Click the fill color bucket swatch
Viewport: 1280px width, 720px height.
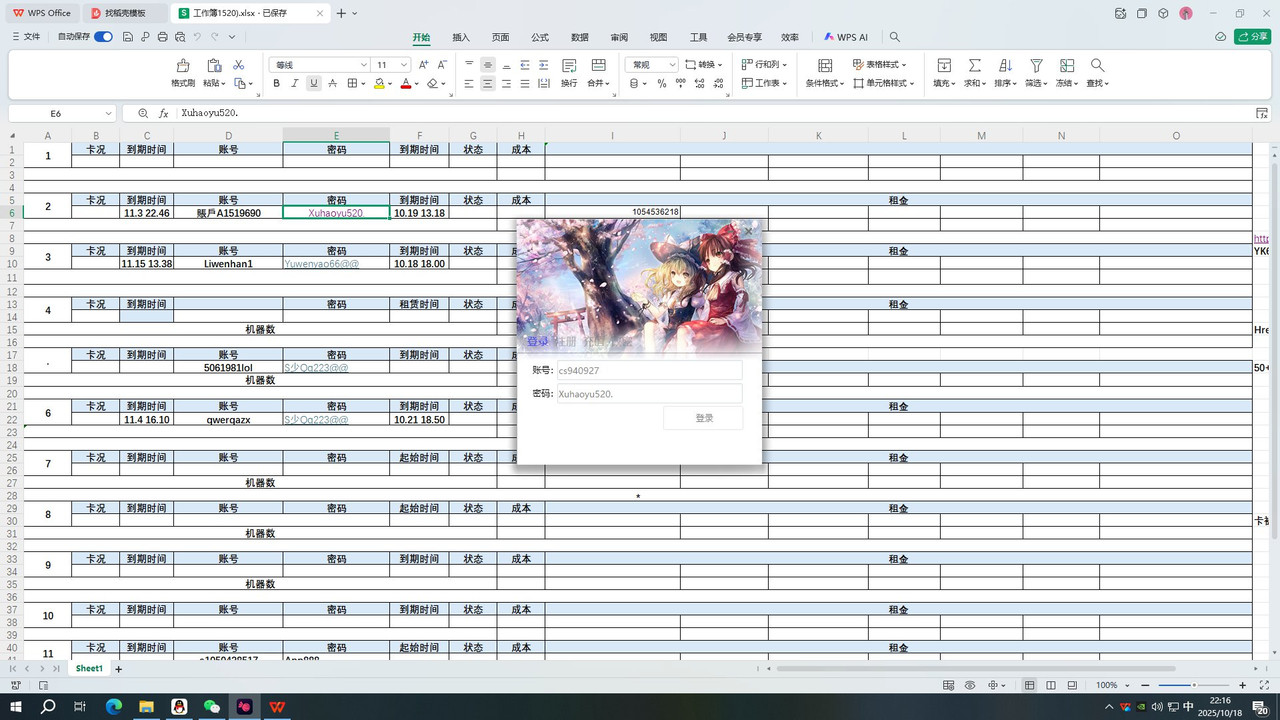click(x=379, y=84)
